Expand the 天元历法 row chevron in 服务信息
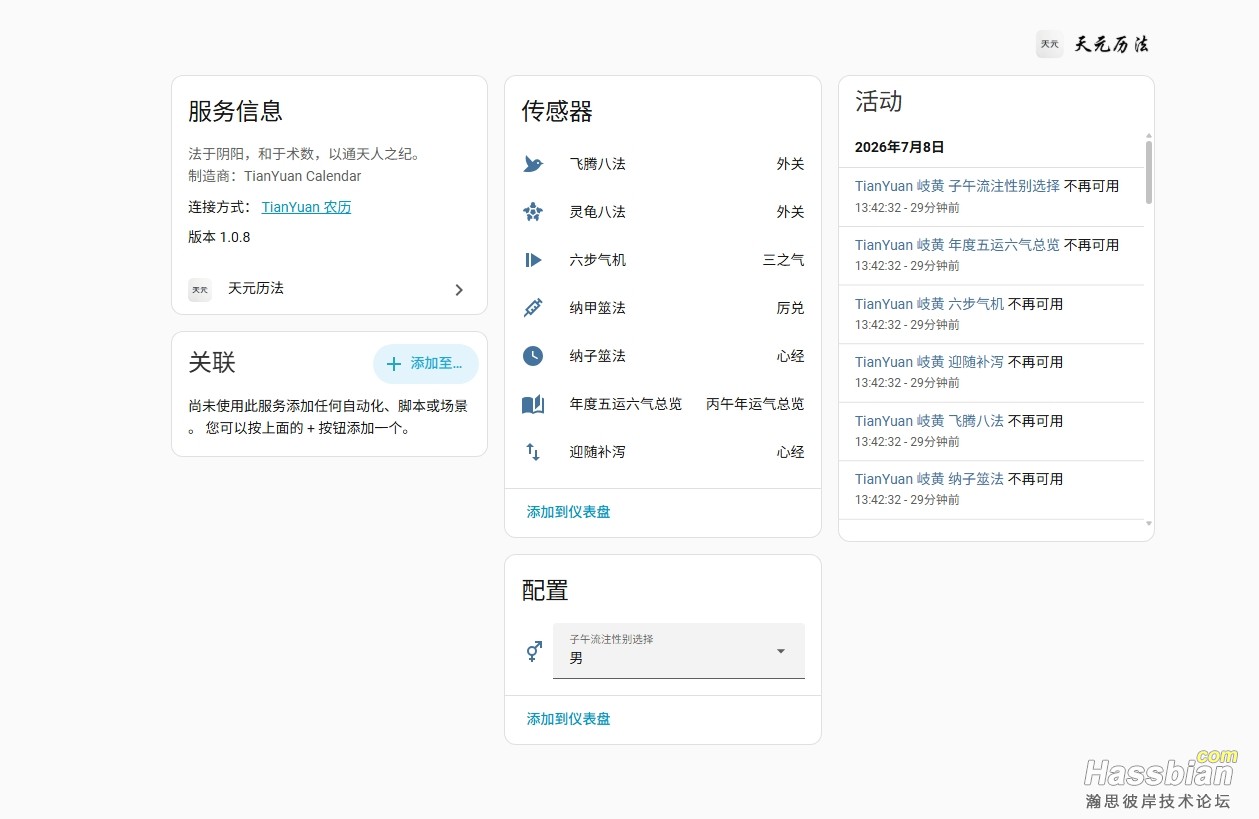Viewport: 1259px width, 819px height. tap(459, 290)
